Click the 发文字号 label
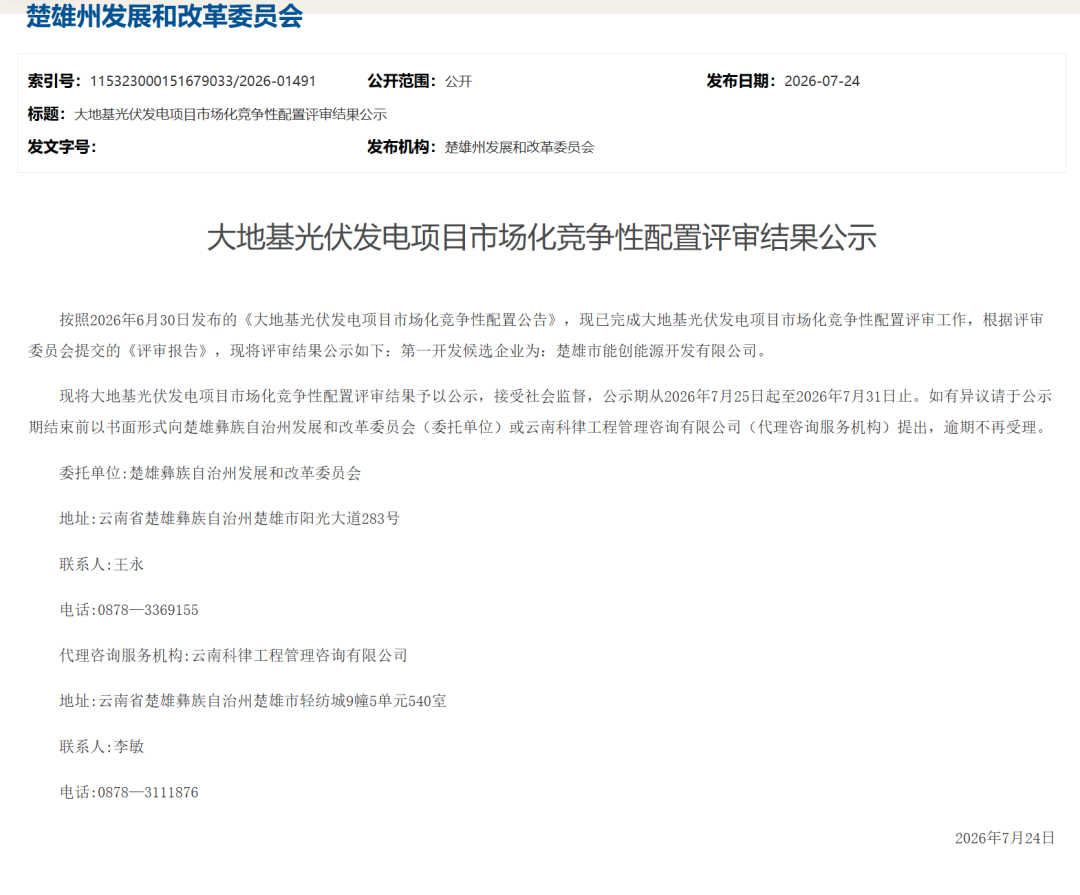Image resolution: width=1080 pixels, height=895 pixels. click(x=62, y=147)
